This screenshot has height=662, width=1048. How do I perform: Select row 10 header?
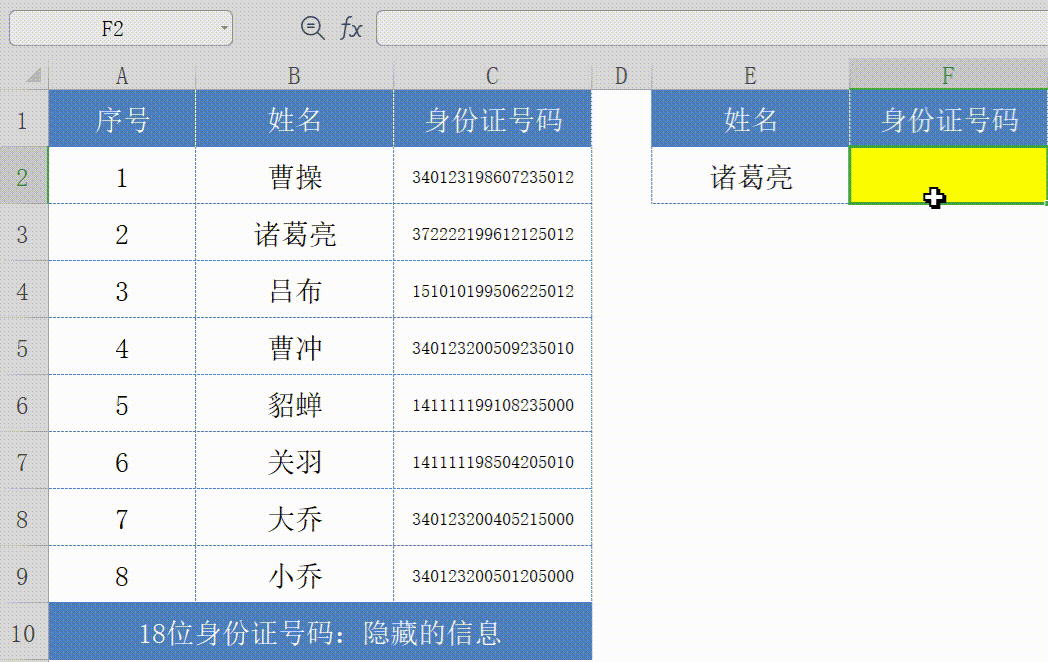(23, 633)
